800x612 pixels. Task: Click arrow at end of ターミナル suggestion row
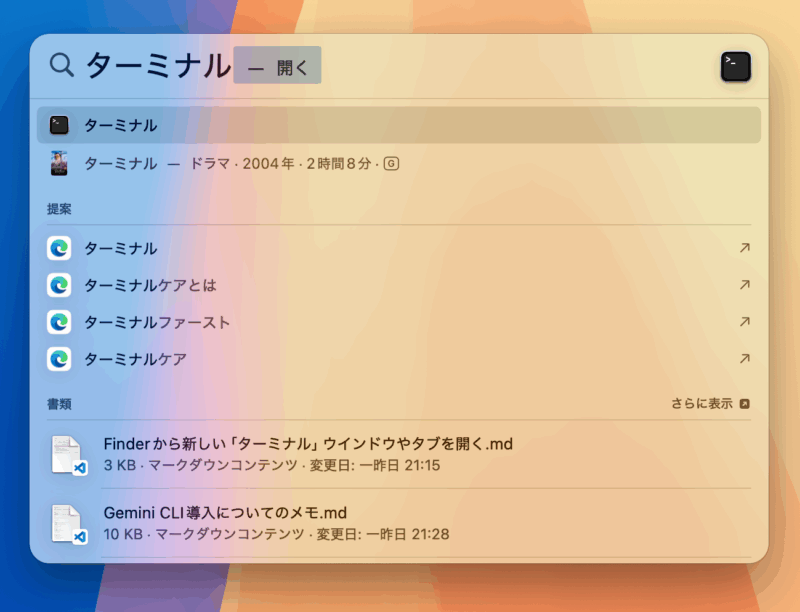[744, 248]
